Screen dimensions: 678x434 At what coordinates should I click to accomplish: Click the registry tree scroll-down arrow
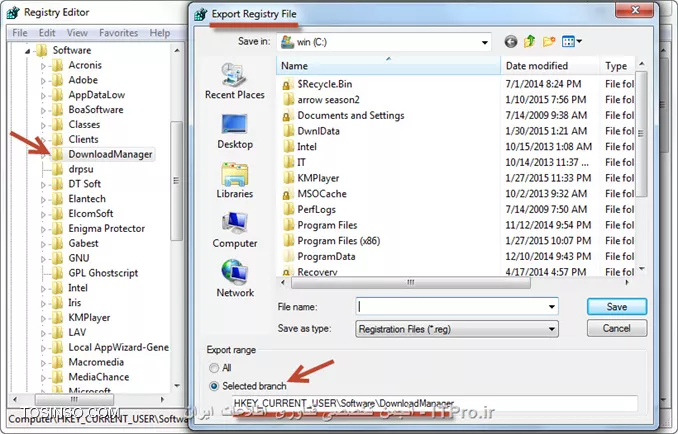[x=177, y=386]
